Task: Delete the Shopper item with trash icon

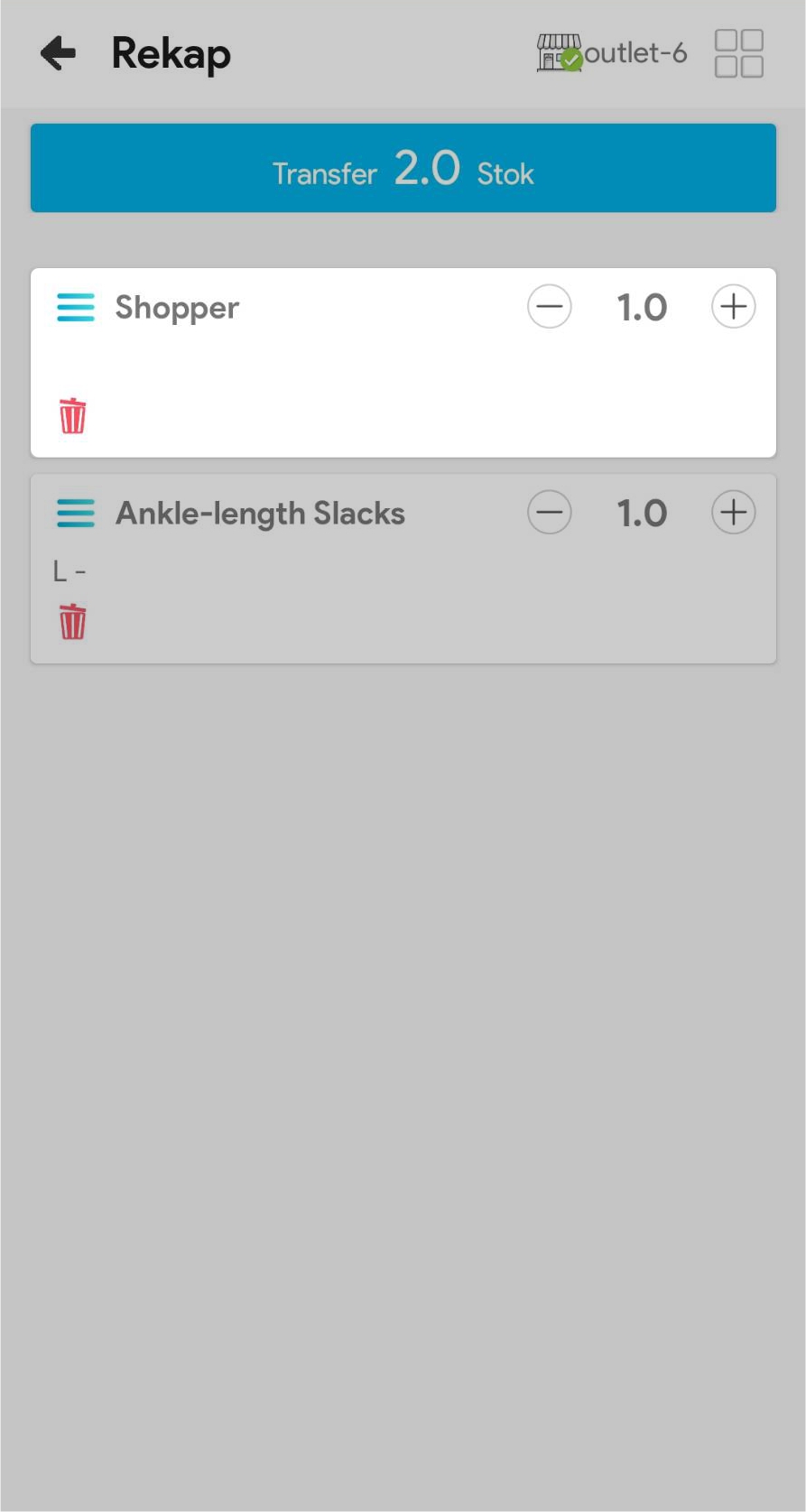Action: coord(73,416)
